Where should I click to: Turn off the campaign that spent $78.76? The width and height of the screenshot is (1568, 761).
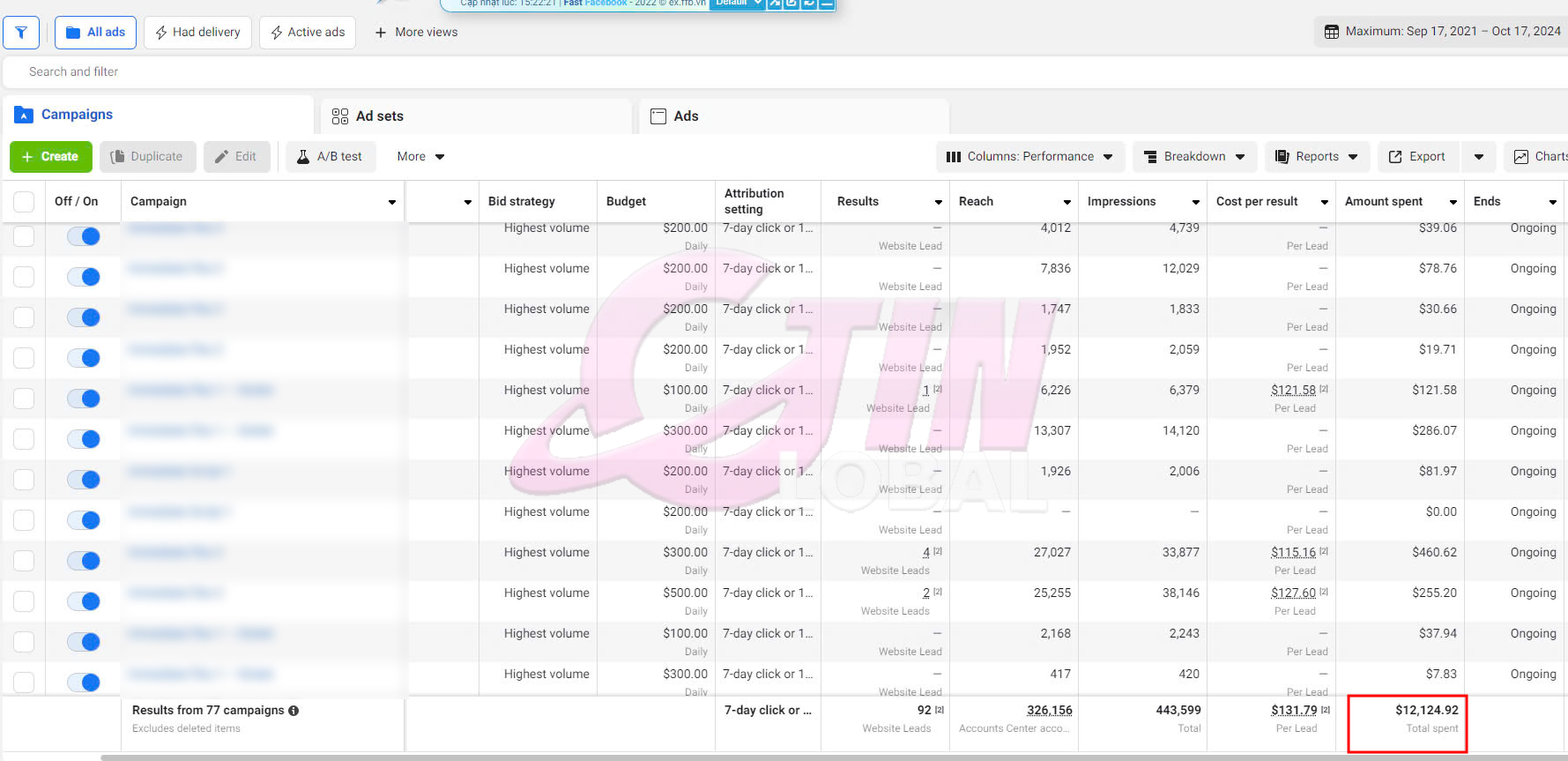[x=84, y=277]
